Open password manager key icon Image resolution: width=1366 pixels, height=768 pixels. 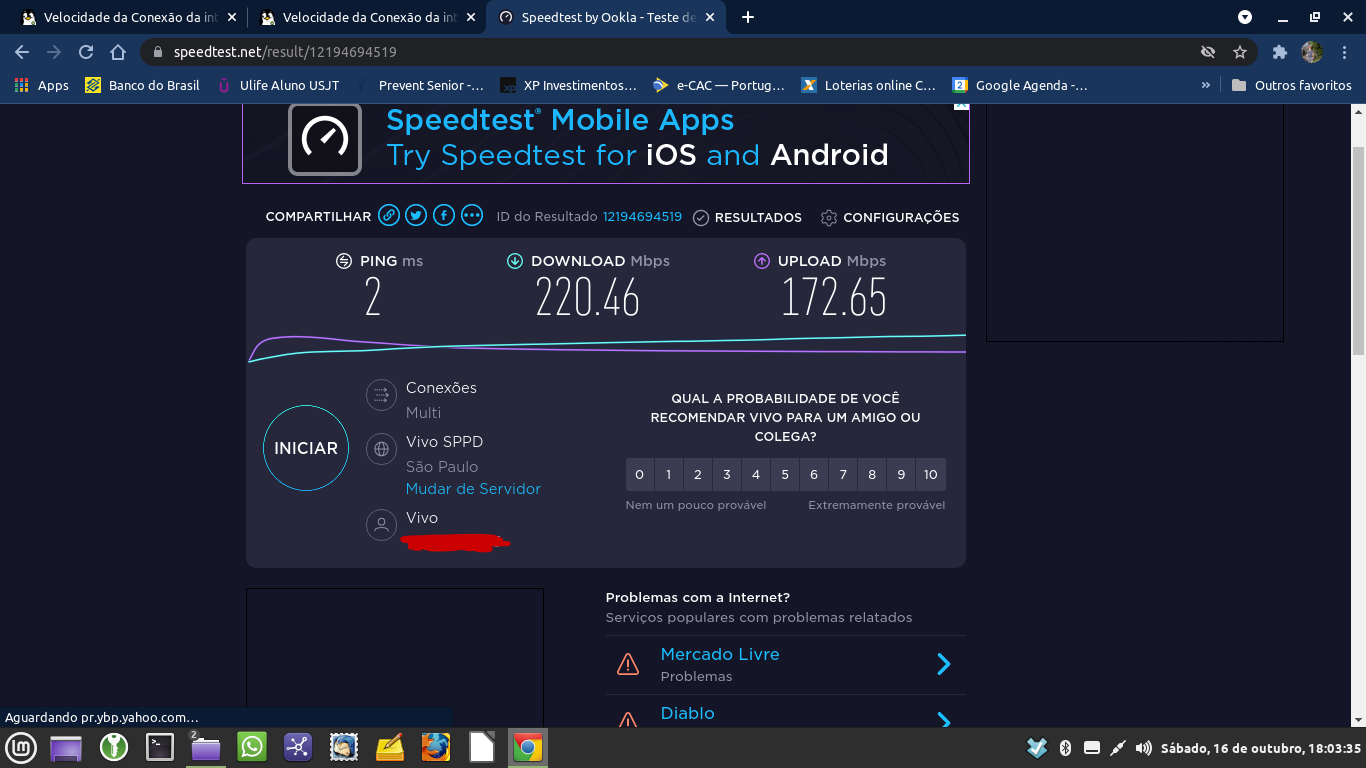tap(114, 747)
